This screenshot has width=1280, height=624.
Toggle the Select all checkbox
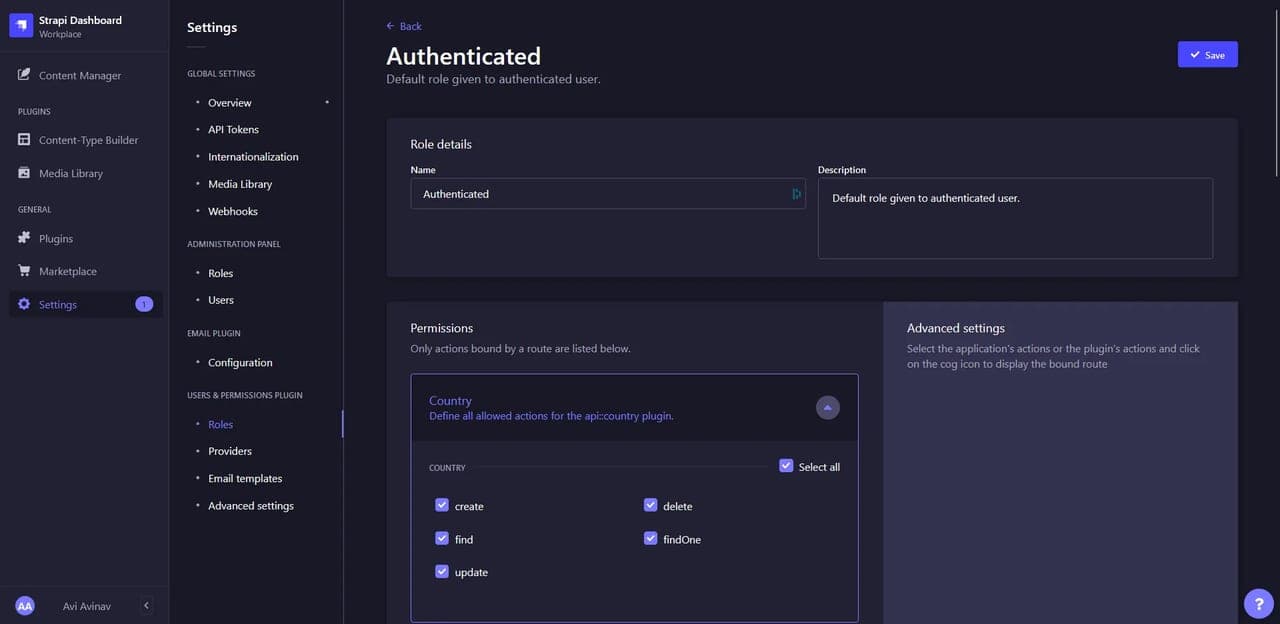[x=786, y=466]
